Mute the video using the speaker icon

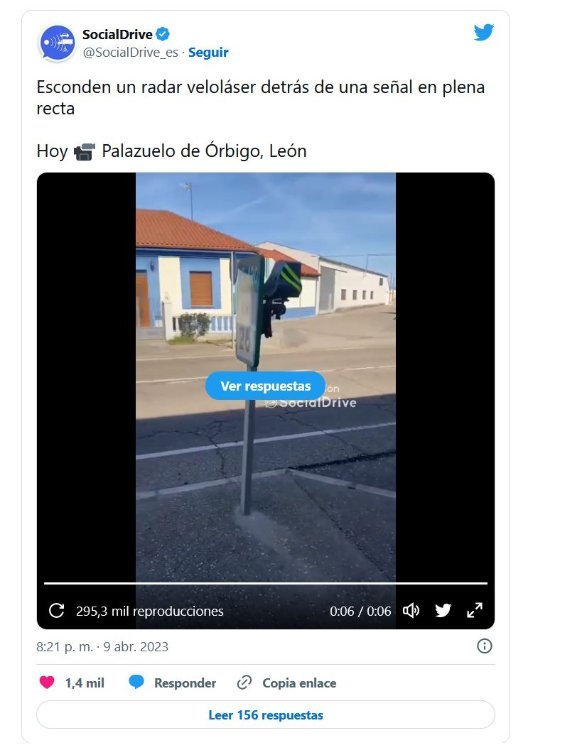tap(411, 611)
